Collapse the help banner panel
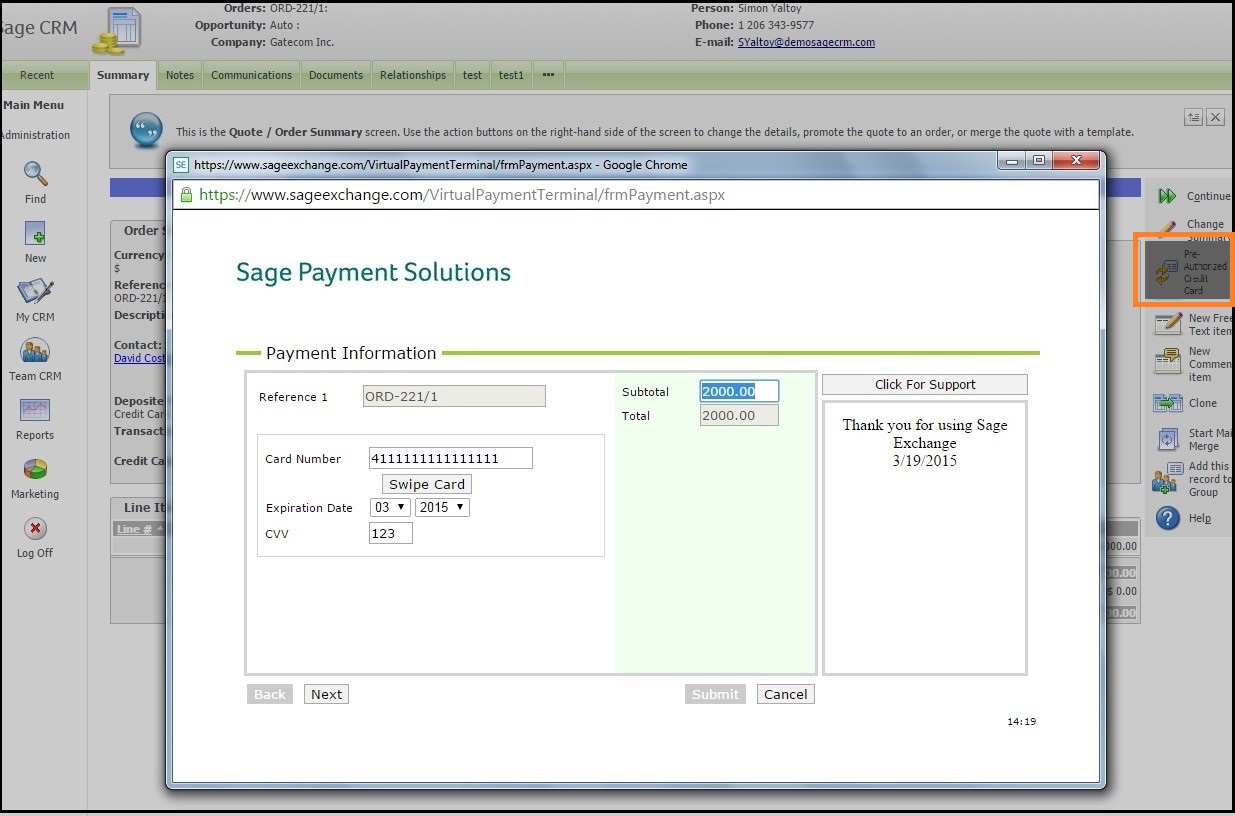1235x816 pixels. (x=1193, y=117)
